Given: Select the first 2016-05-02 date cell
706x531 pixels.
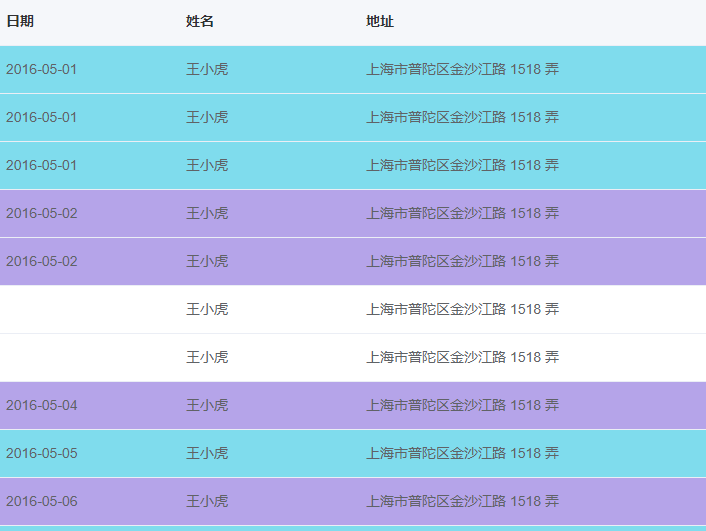Looking at the screenshot, I should point(41,213).
